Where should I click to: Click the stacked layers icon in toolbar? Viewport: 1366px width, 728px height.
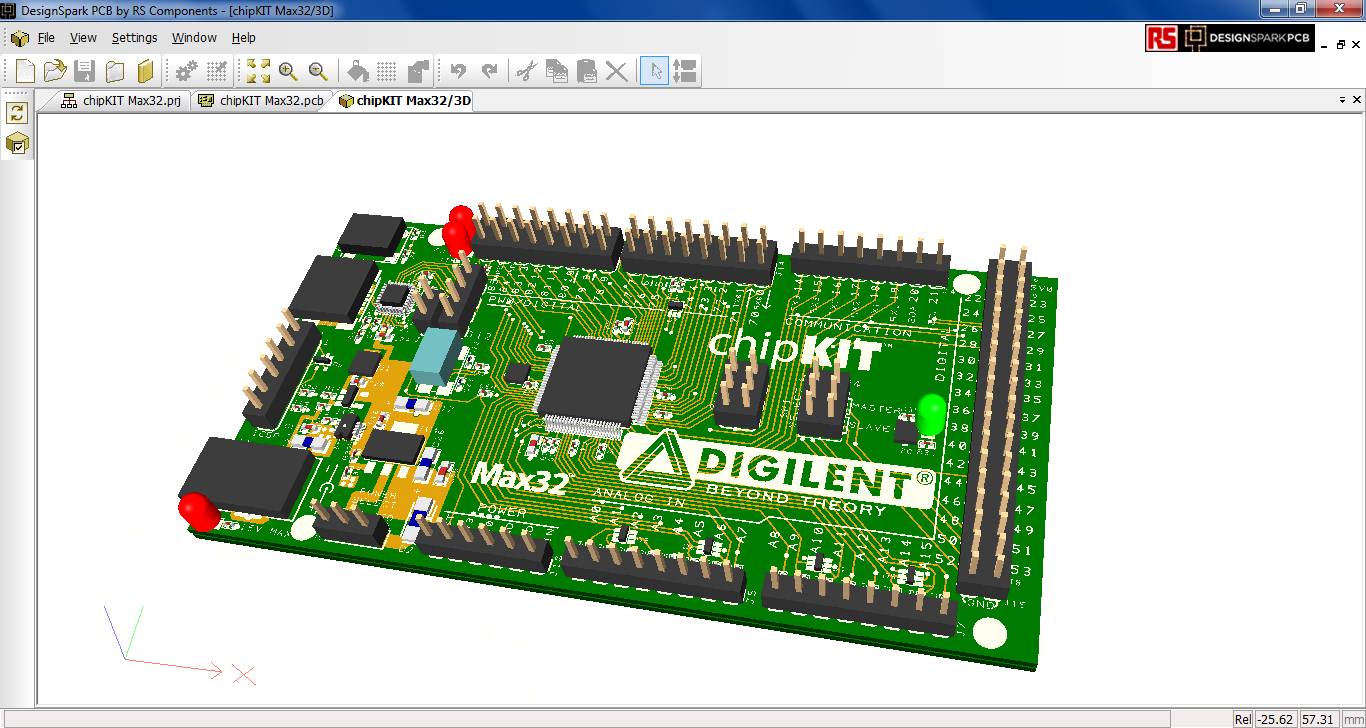click(418, 71)
